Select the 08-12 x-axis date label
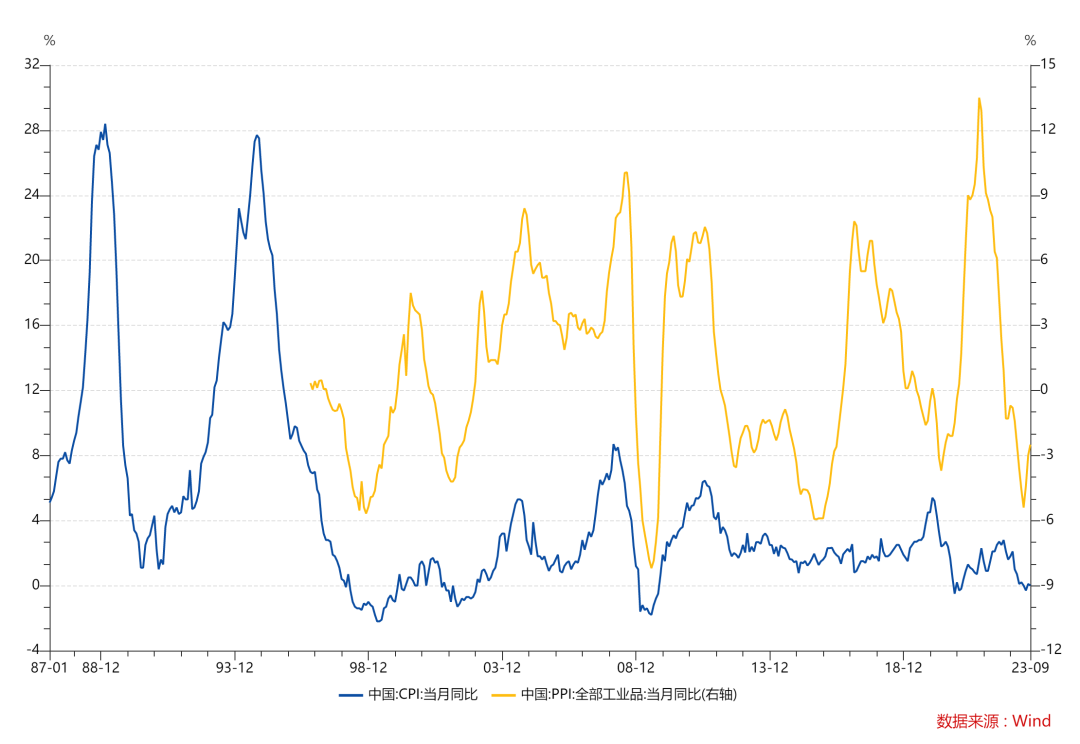 point(636,668)
